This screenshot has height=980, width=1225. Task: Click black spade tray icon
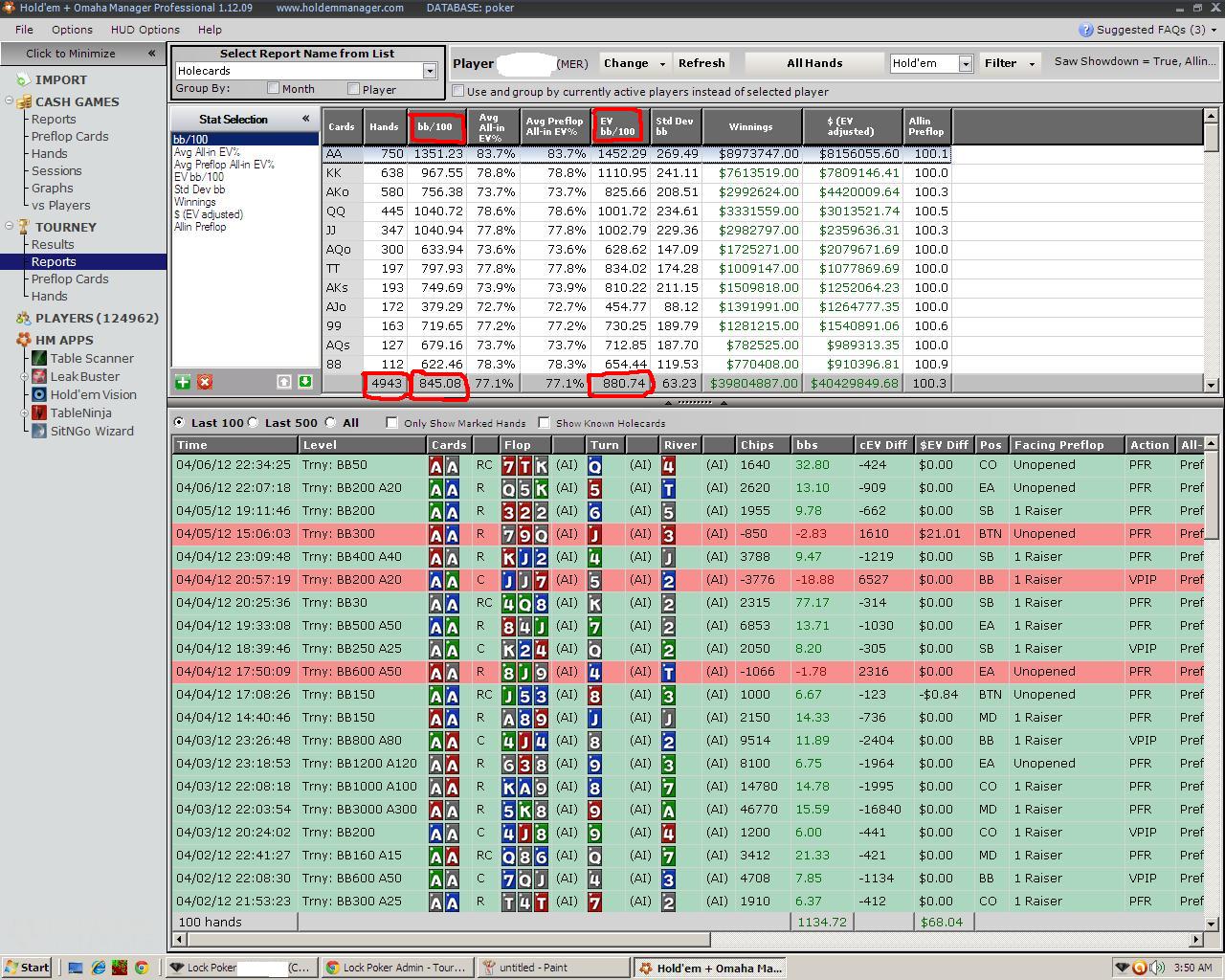(1124, 968)
